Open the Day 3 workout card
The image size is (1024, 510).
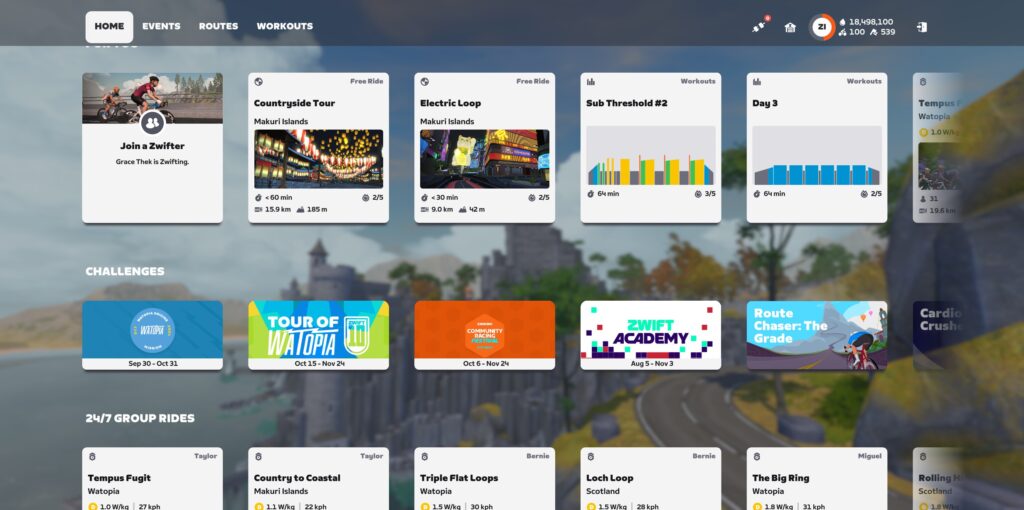(817, 148)
